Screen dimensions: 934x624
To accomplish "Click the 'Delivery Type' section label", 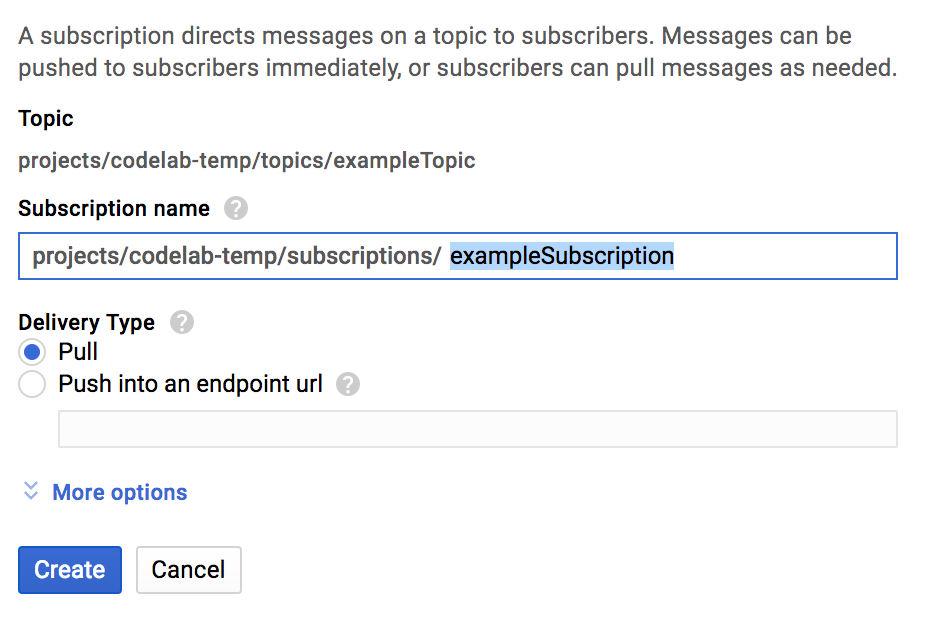I will tap(87, 323).
